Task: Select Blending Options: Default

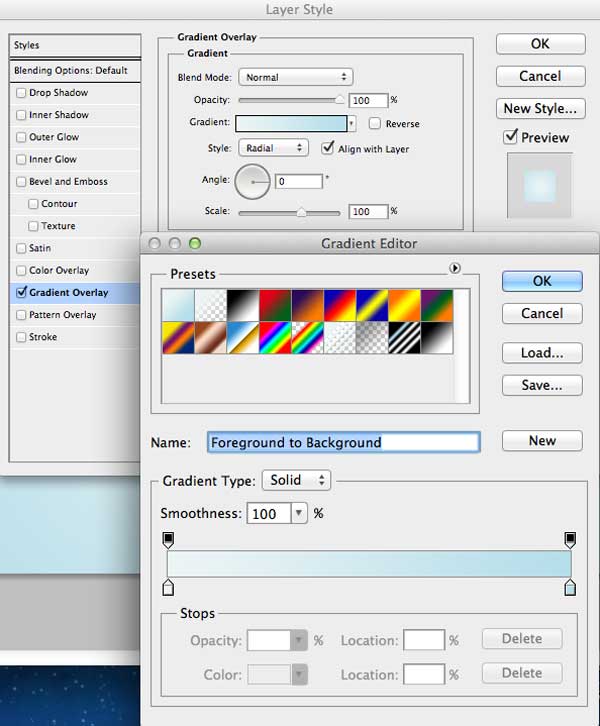Action: [x=75, y=70]
